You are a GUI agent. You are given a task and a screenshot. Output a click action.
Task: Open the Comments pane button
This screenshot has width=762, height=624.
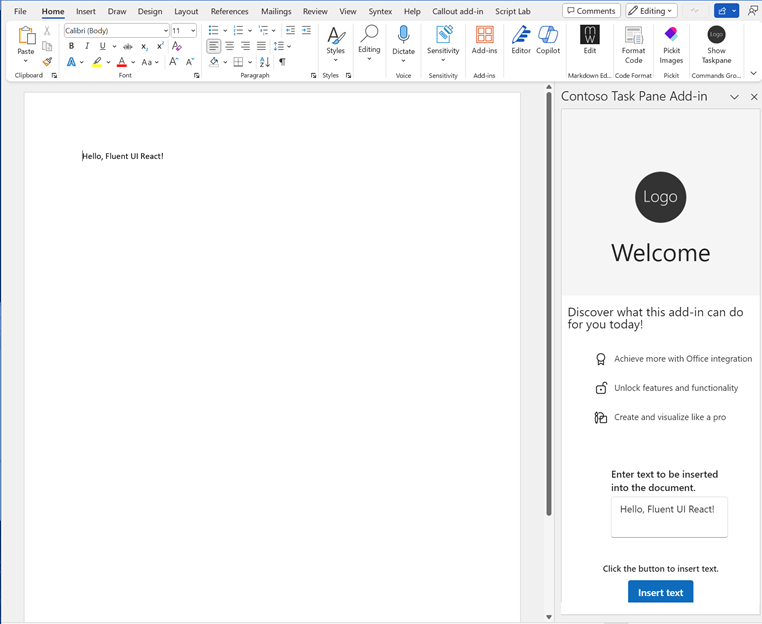590,11
